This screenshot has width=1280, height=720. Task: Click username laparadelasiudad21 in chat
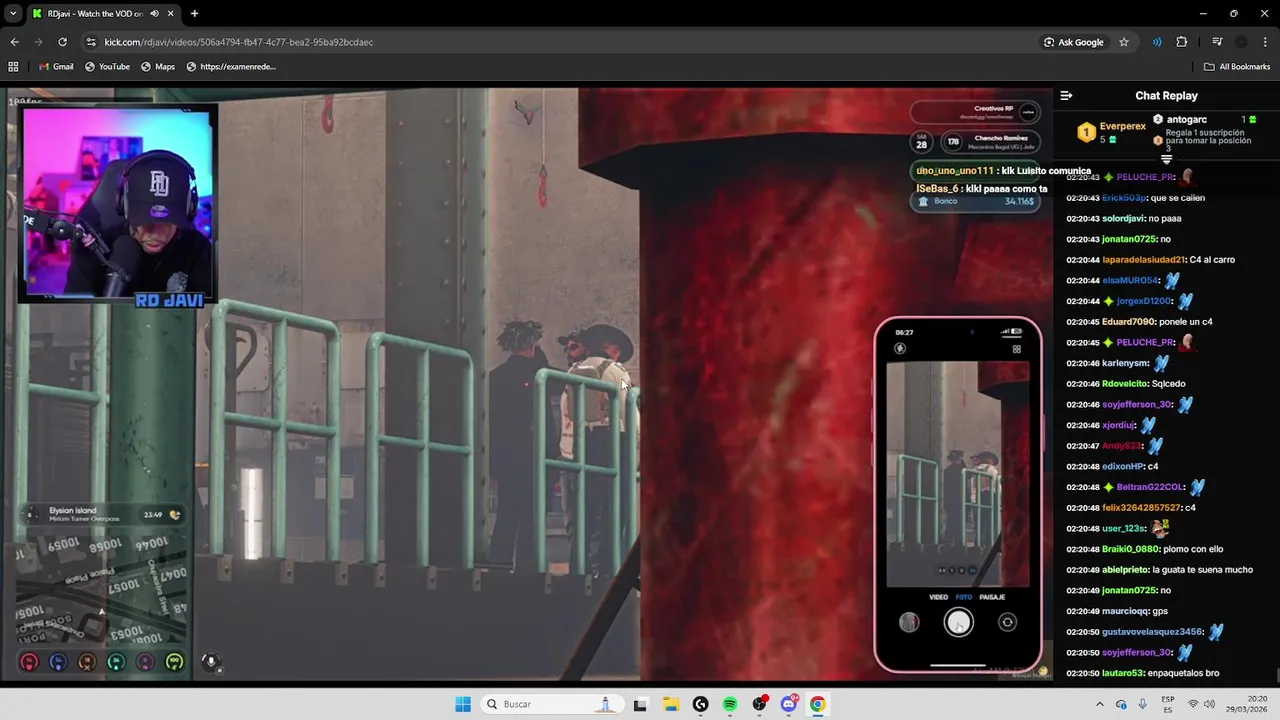click(x=1143, y=260)
